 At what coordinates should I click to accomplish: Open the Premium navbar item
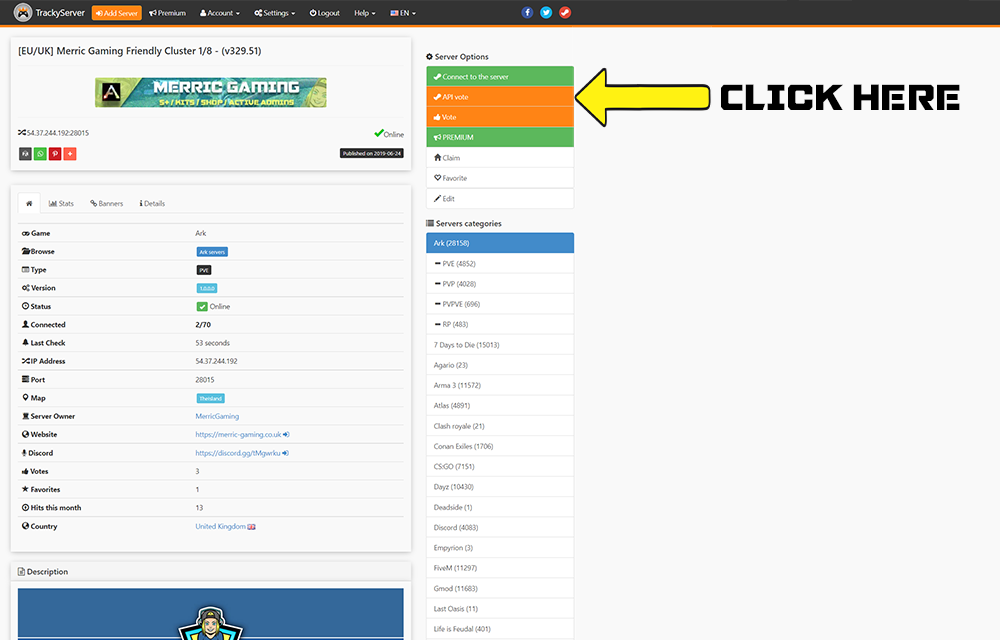[x=168, y=13]
